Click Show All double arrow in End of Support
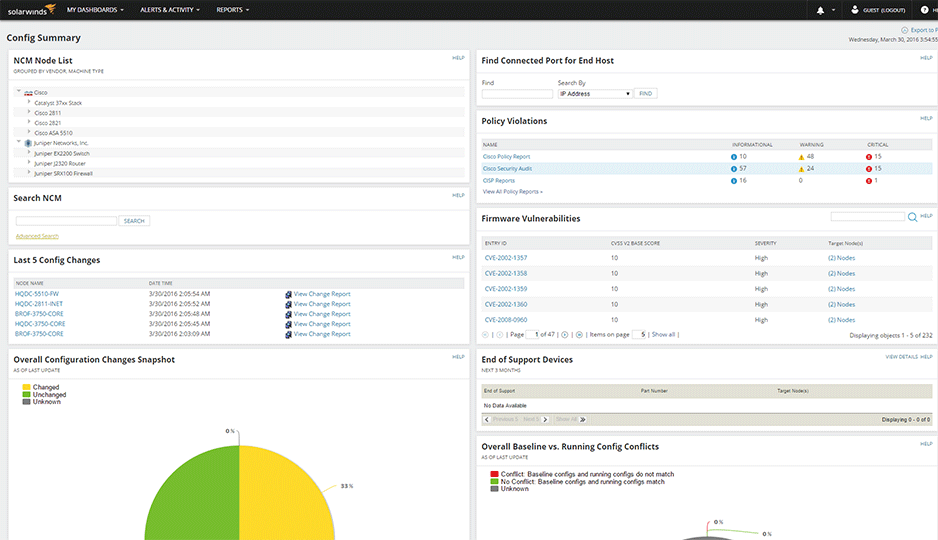938x540 pixels. click(583, 420)
